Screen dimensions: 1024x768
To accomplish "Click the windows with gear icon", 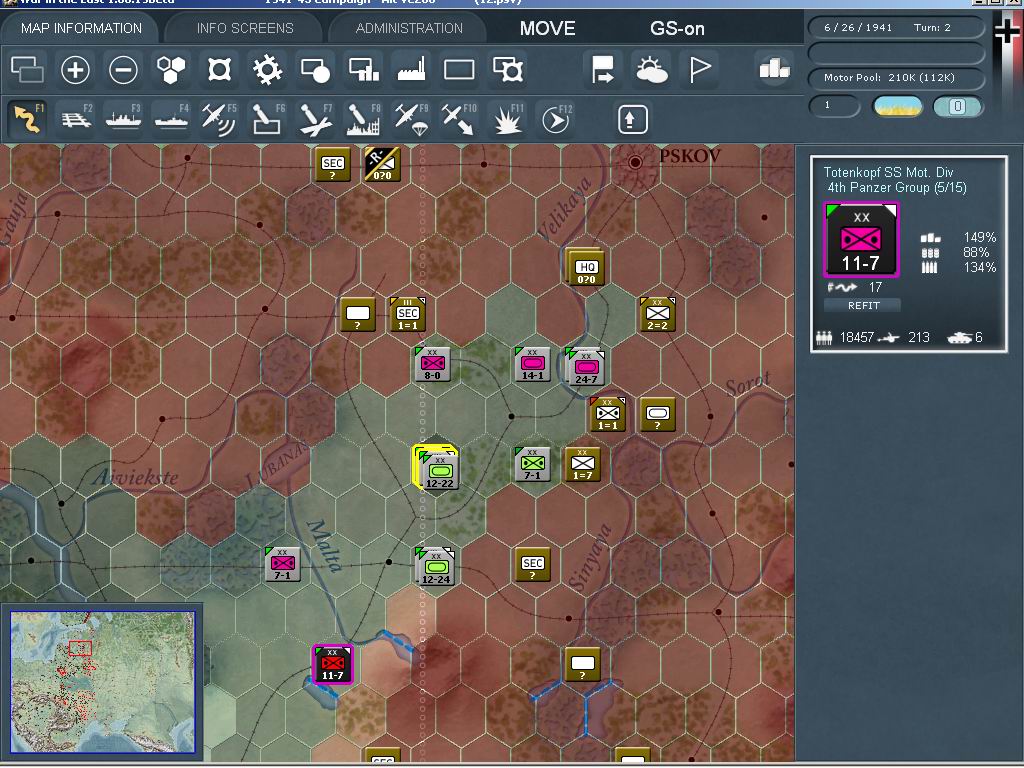I will click(x=508, y=70).
